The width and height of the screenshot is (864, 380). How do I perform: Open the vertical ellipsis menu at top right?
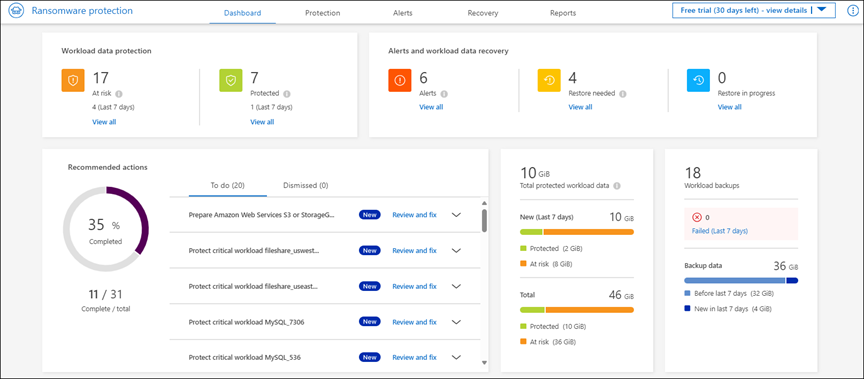[852, 10]
